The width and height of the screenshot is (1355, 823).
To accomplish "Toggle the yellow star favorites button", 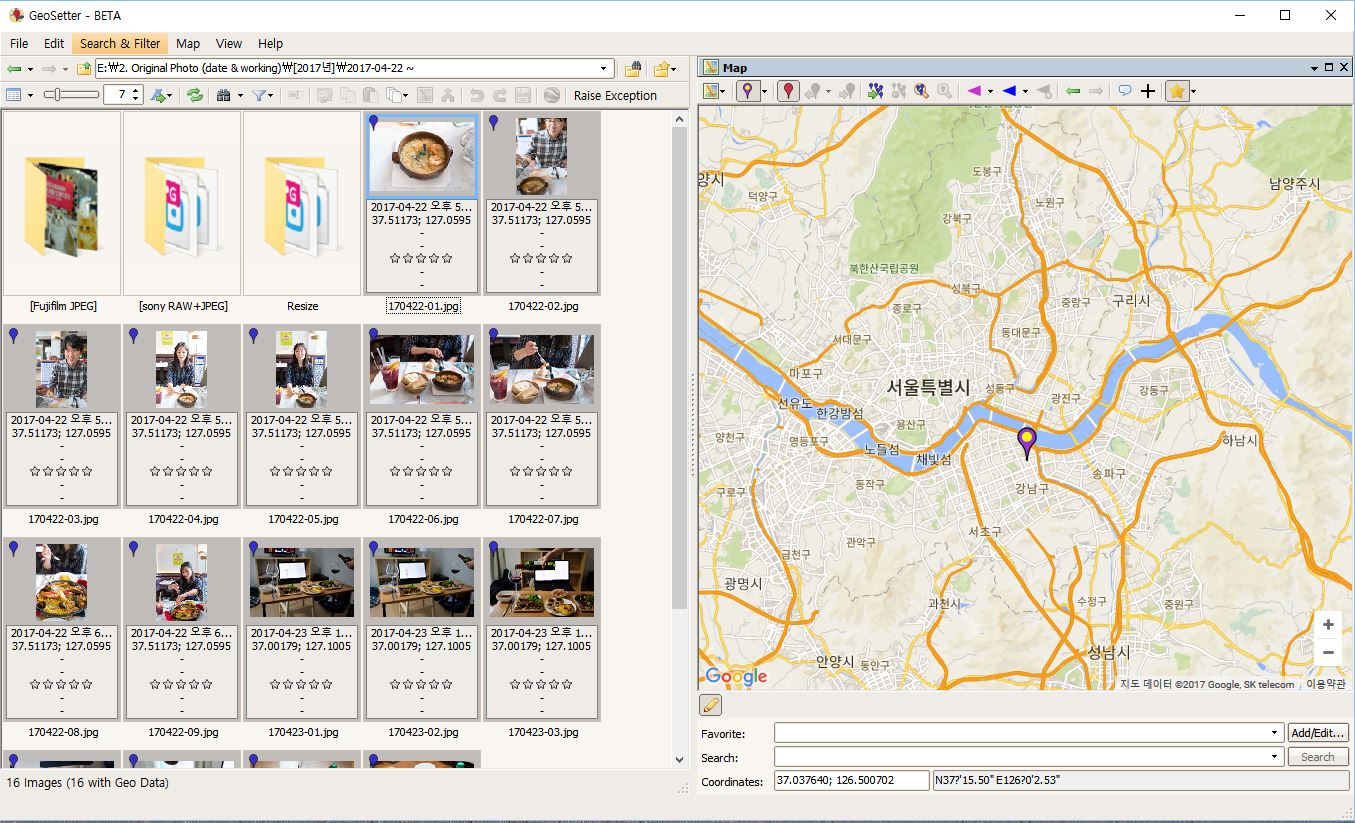I will [1176, 91].
